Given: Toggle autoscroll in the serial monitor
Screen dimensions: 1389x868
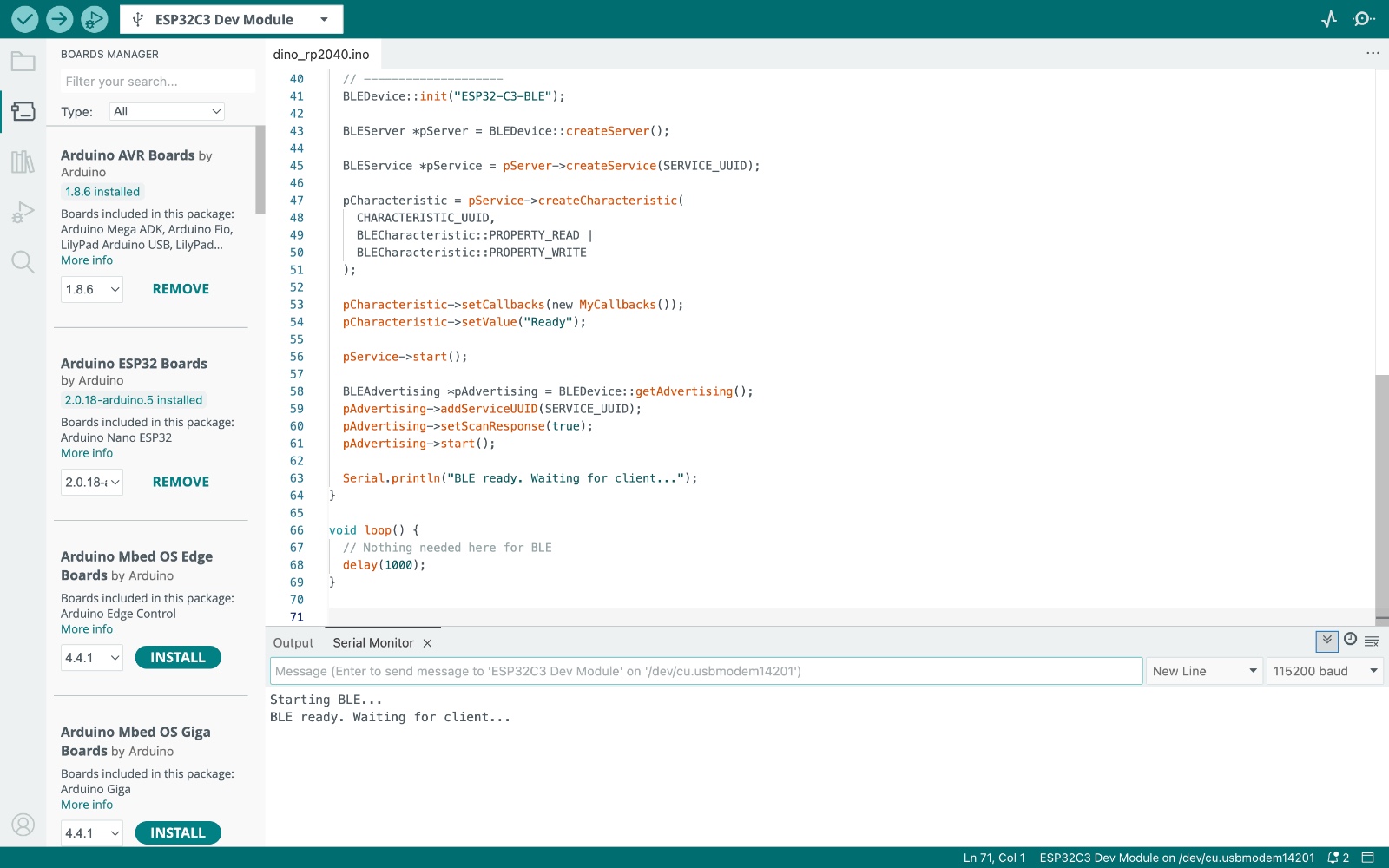Looking at the screenshot, I should click(1326, 641).
